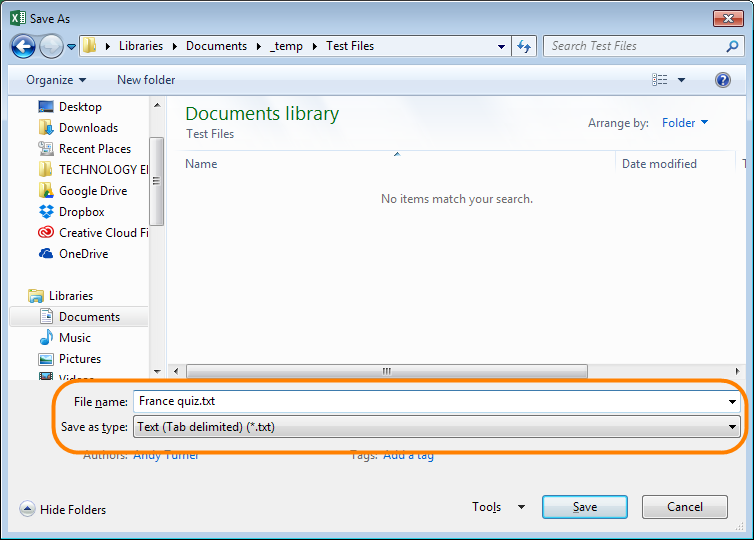Click the Pictures library icon
The image size is (754, 540).
pos(46,359)
